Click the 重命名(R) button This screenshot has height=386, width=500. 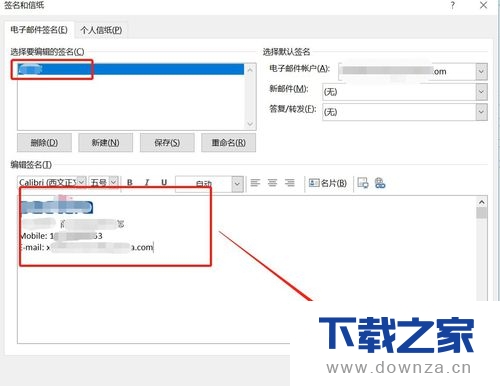(x=228, y=143)
